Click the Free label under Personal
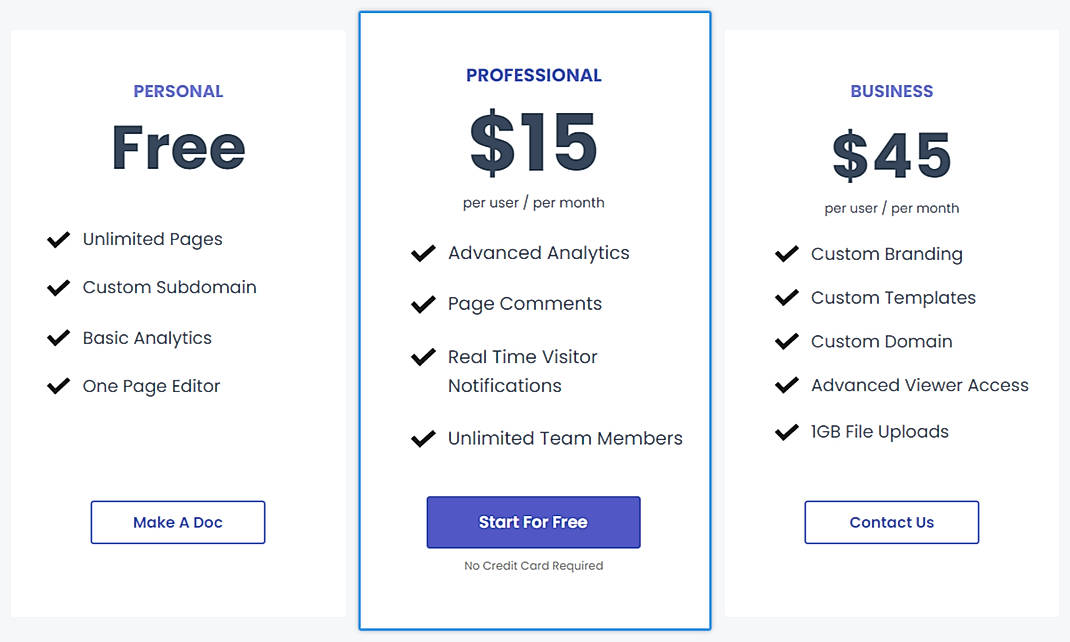 coord(178,147)
